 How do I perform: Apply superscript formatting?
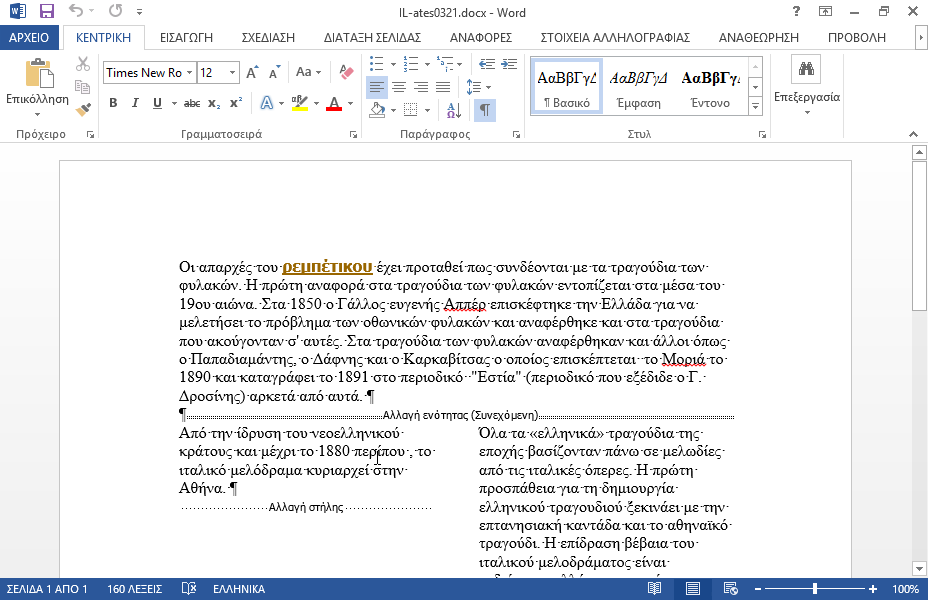236,104
